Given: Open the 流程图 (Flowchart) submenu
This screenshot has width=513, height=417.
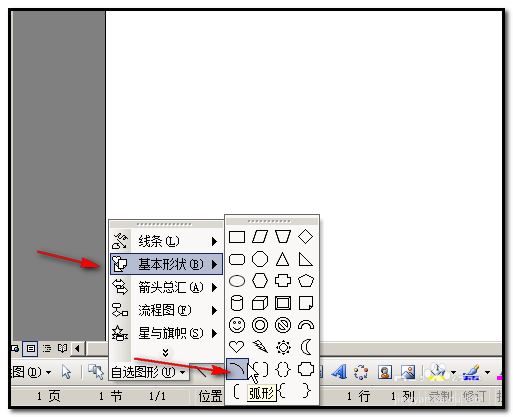Looking at the screenshot, I should tap(166, 310).
